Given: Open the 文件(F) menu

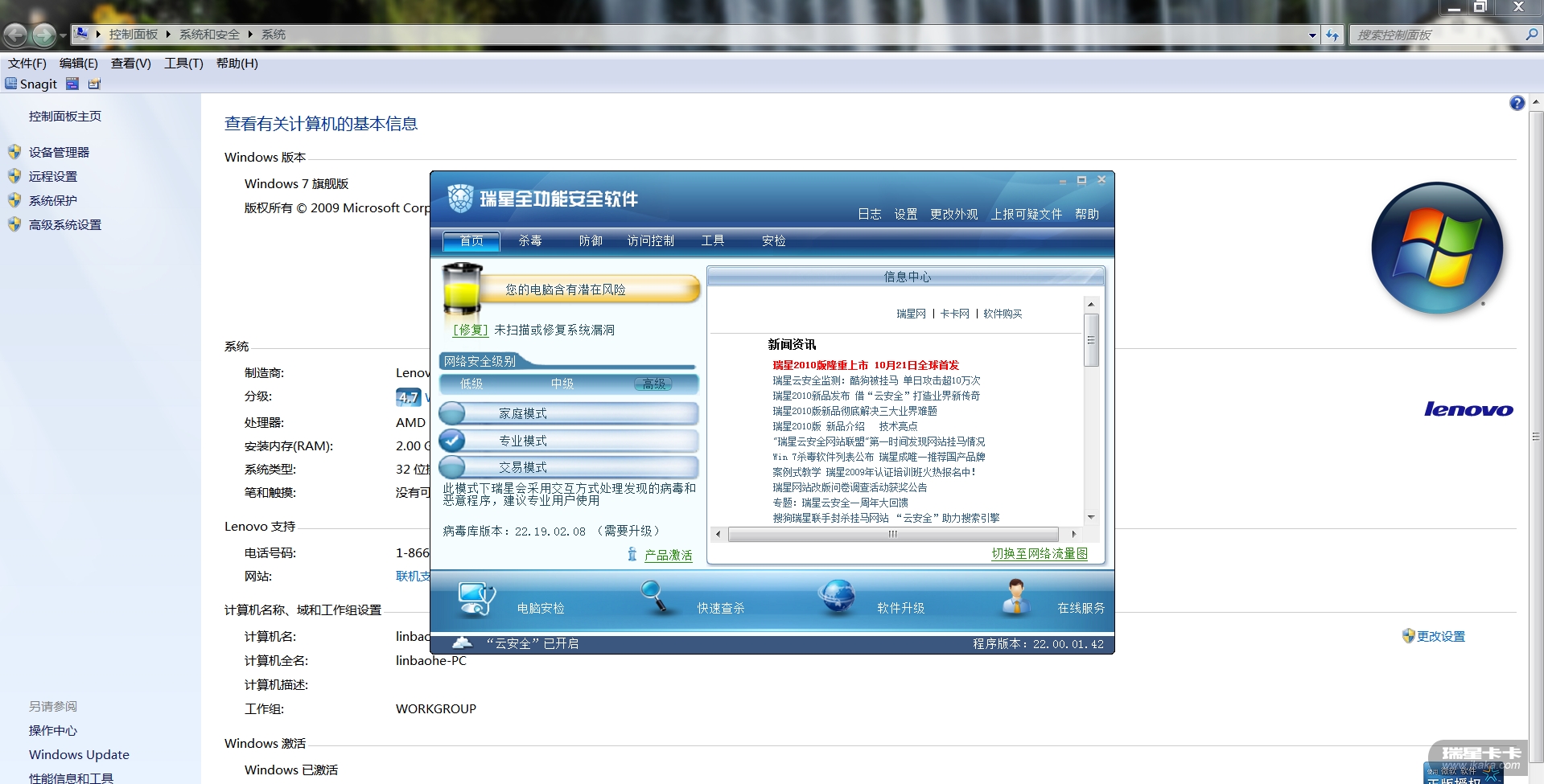Looking at the screenshot, I should (27, 63).
